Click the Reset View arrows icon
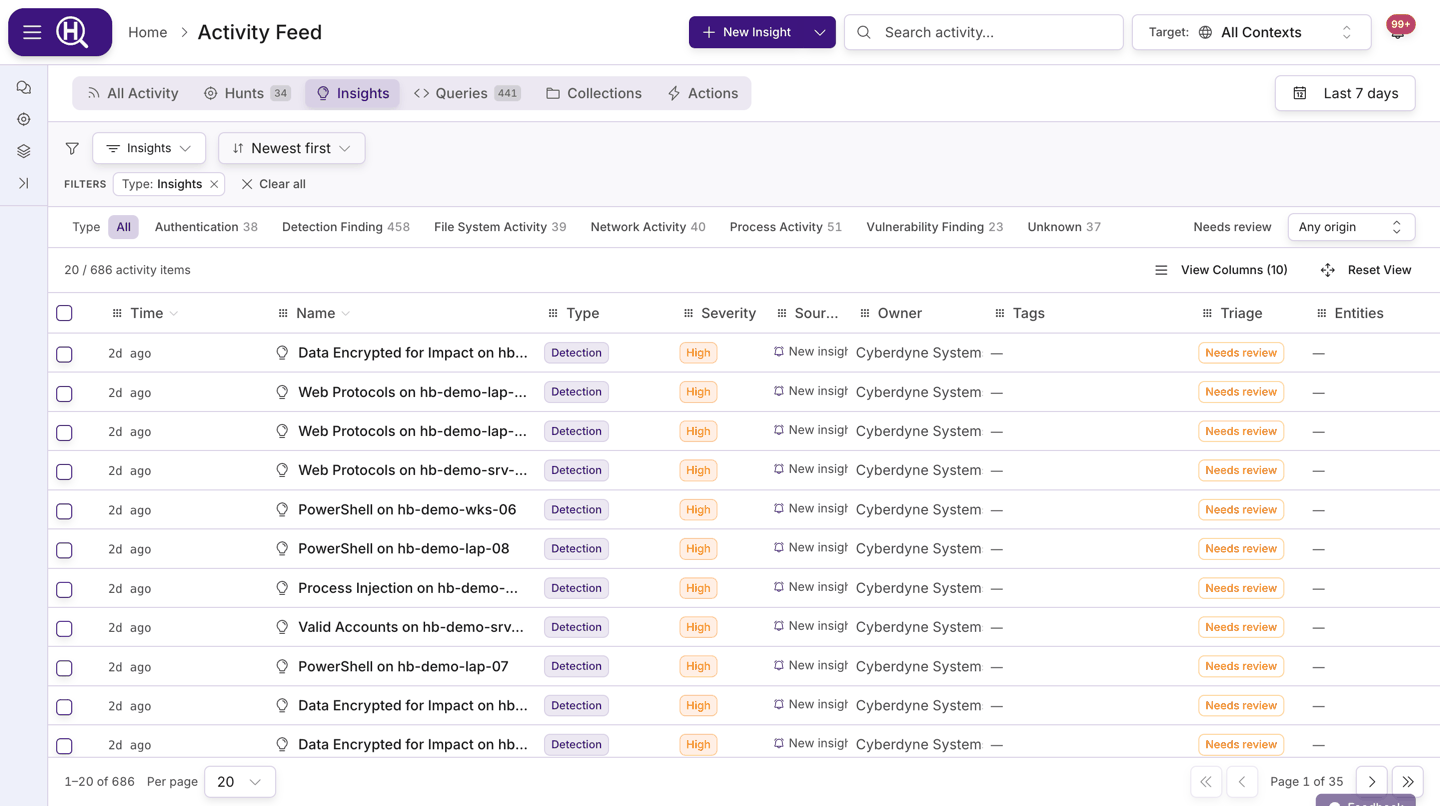 (1328, 270)
